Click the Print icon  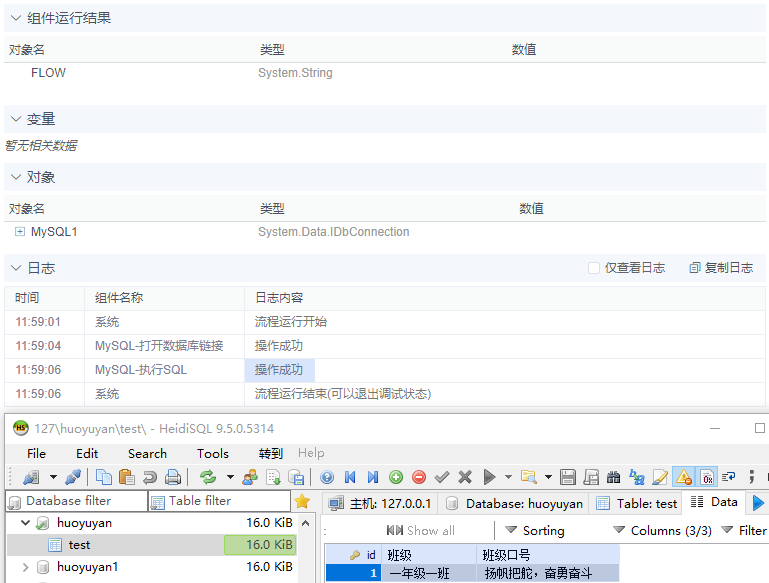(173, 477)
